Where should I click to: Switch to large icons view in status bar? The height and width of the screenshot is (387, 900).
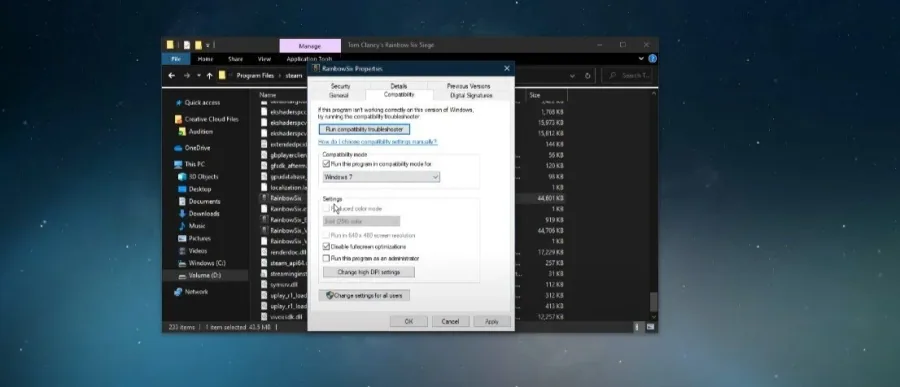(x=650, y=327)
